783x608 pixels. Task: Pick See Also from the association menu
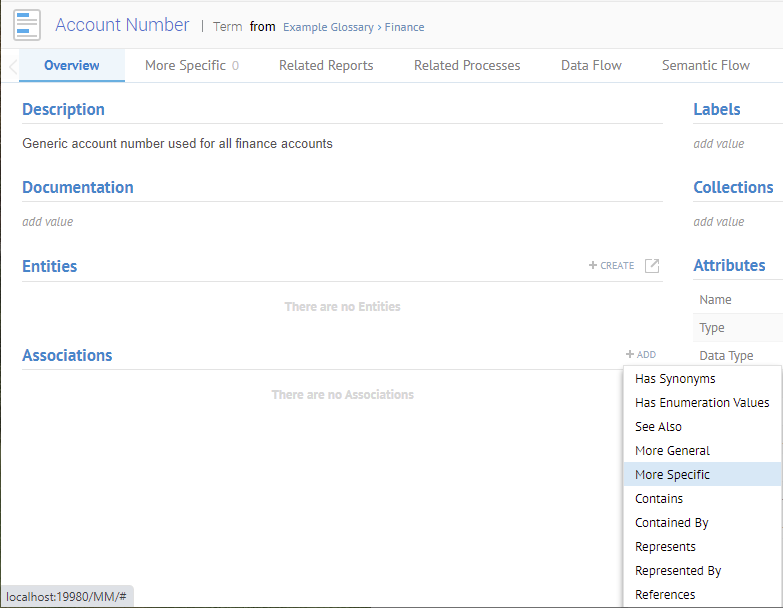[x=658, y=427]
